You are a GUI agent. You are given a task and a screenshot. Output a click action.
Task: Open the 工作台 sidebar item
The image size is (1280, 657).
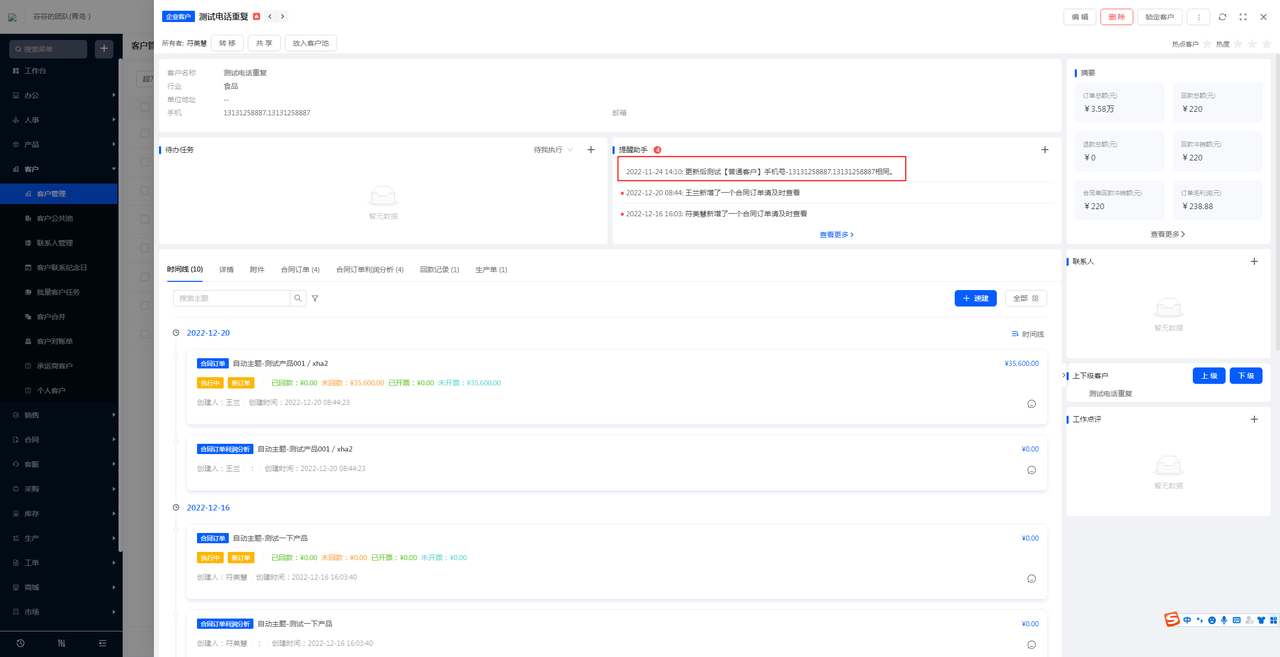60,71
